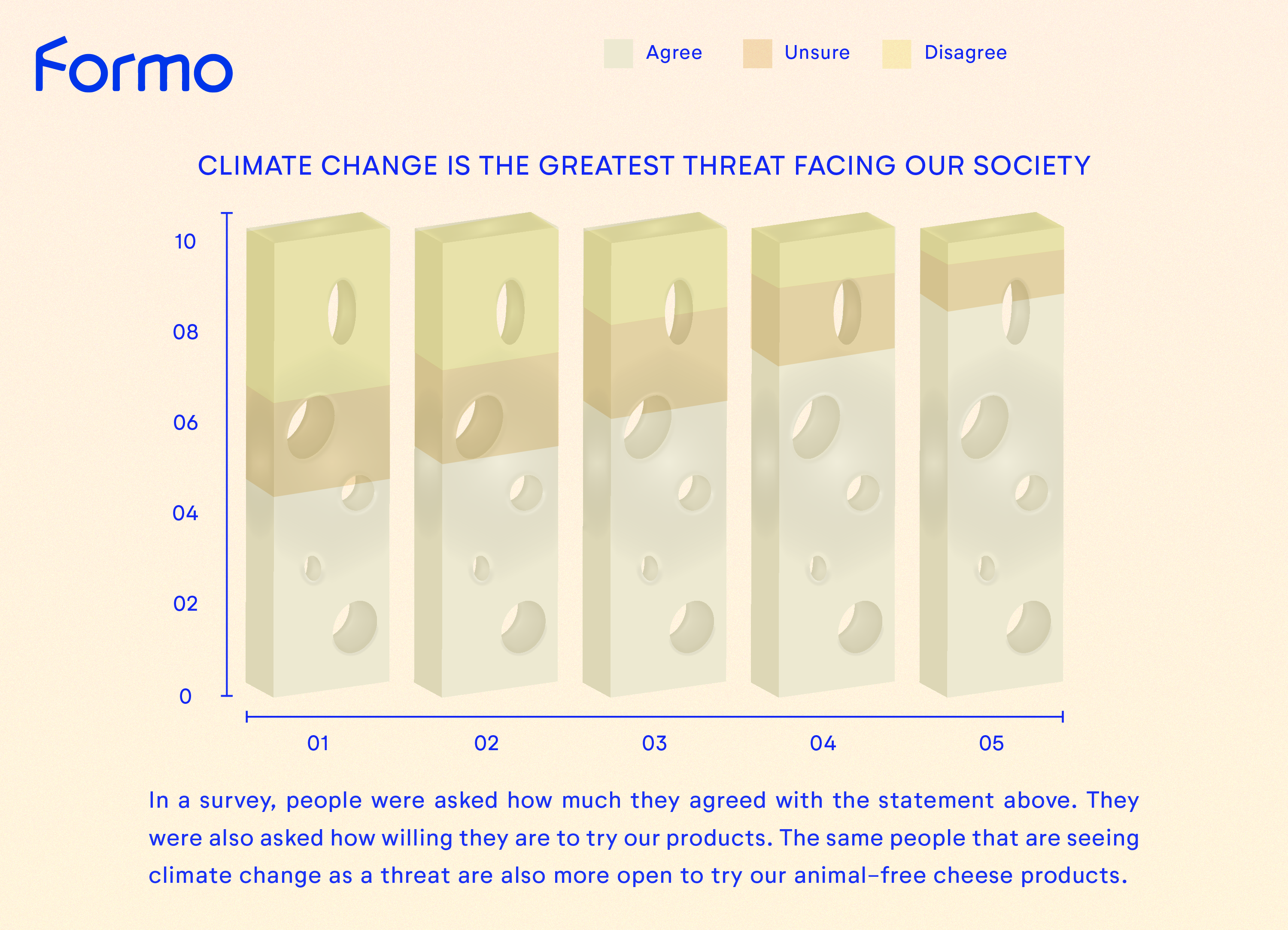This screenshot has height=930, width=1288.
Task: Click the x-axis label 01
Action: coord(318,743)
